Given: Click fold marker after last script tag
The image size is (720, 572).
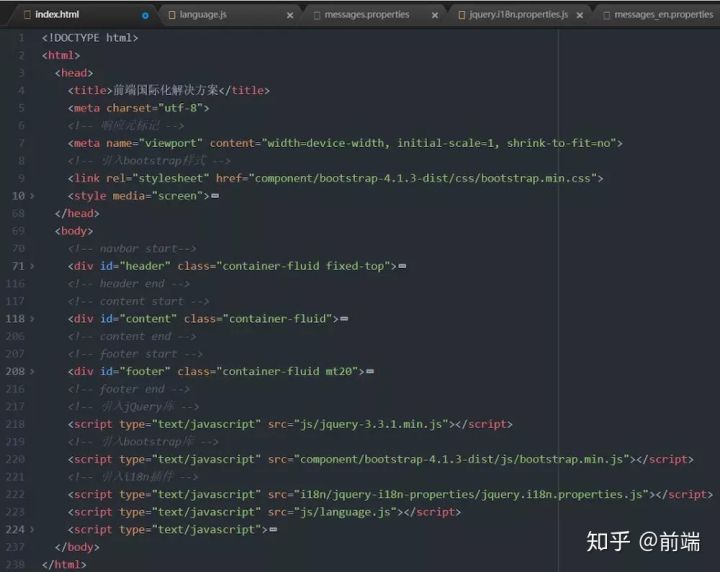Looking at the screenshot, I should pyautogui.click(x=273, y=530).
